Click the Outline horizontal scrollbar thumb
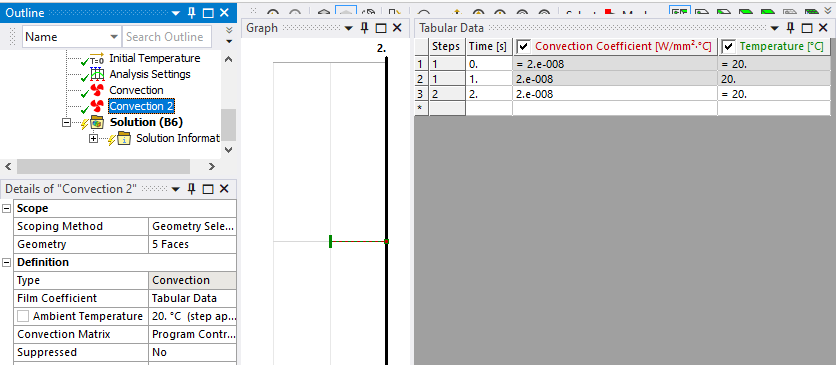This screenshot has width=836, height=365. (x=103, y=167)
